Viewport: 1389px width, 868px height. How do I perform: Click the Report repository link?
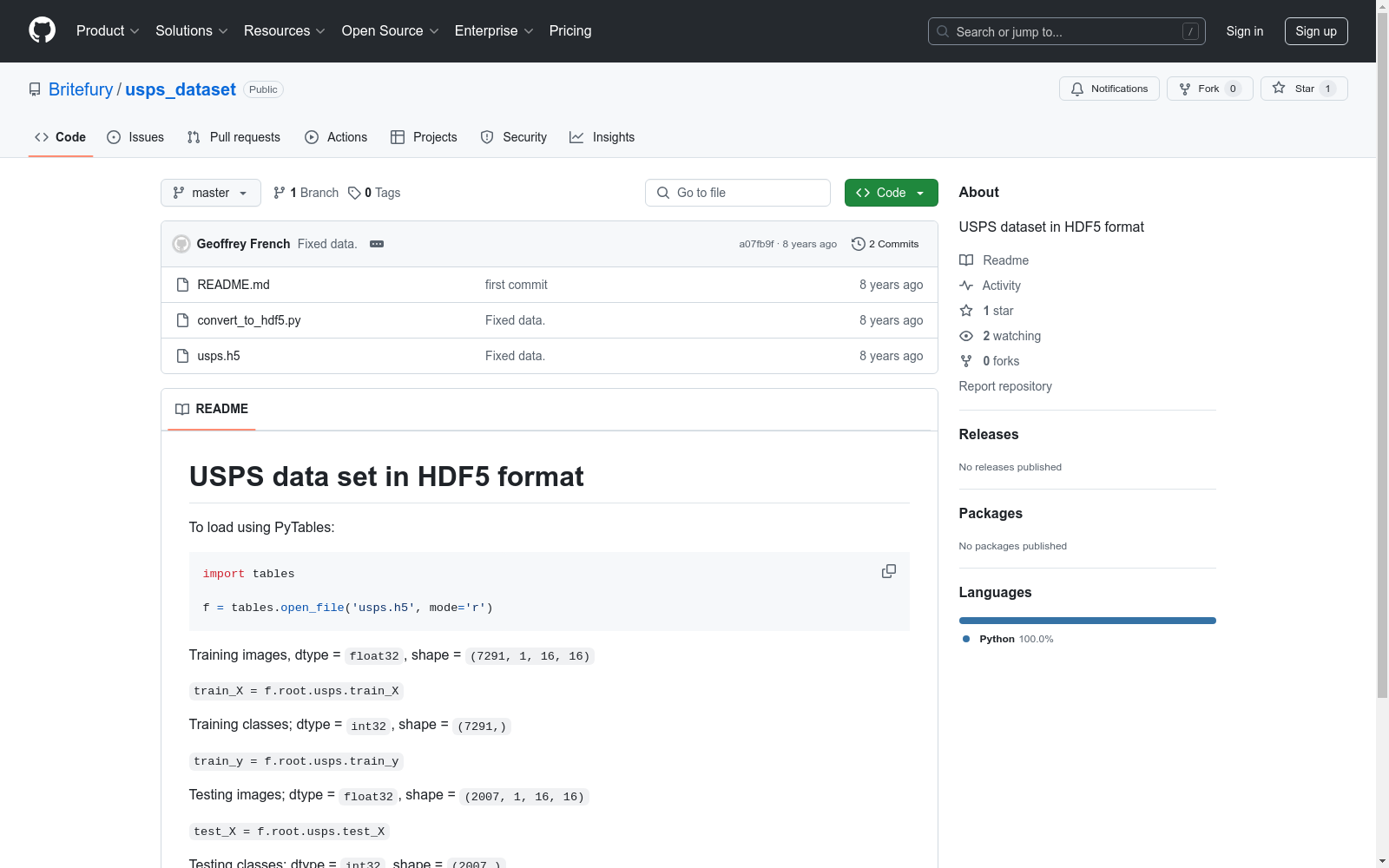tap(1005, 386)
